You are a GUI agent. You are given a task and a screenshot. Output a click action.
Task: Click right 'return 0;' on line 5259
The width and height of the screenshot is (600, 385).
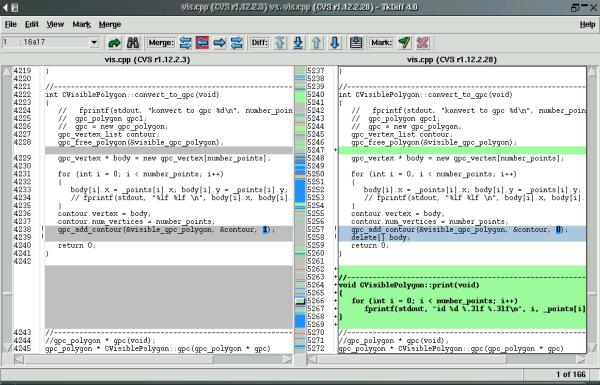coord(370,245)
